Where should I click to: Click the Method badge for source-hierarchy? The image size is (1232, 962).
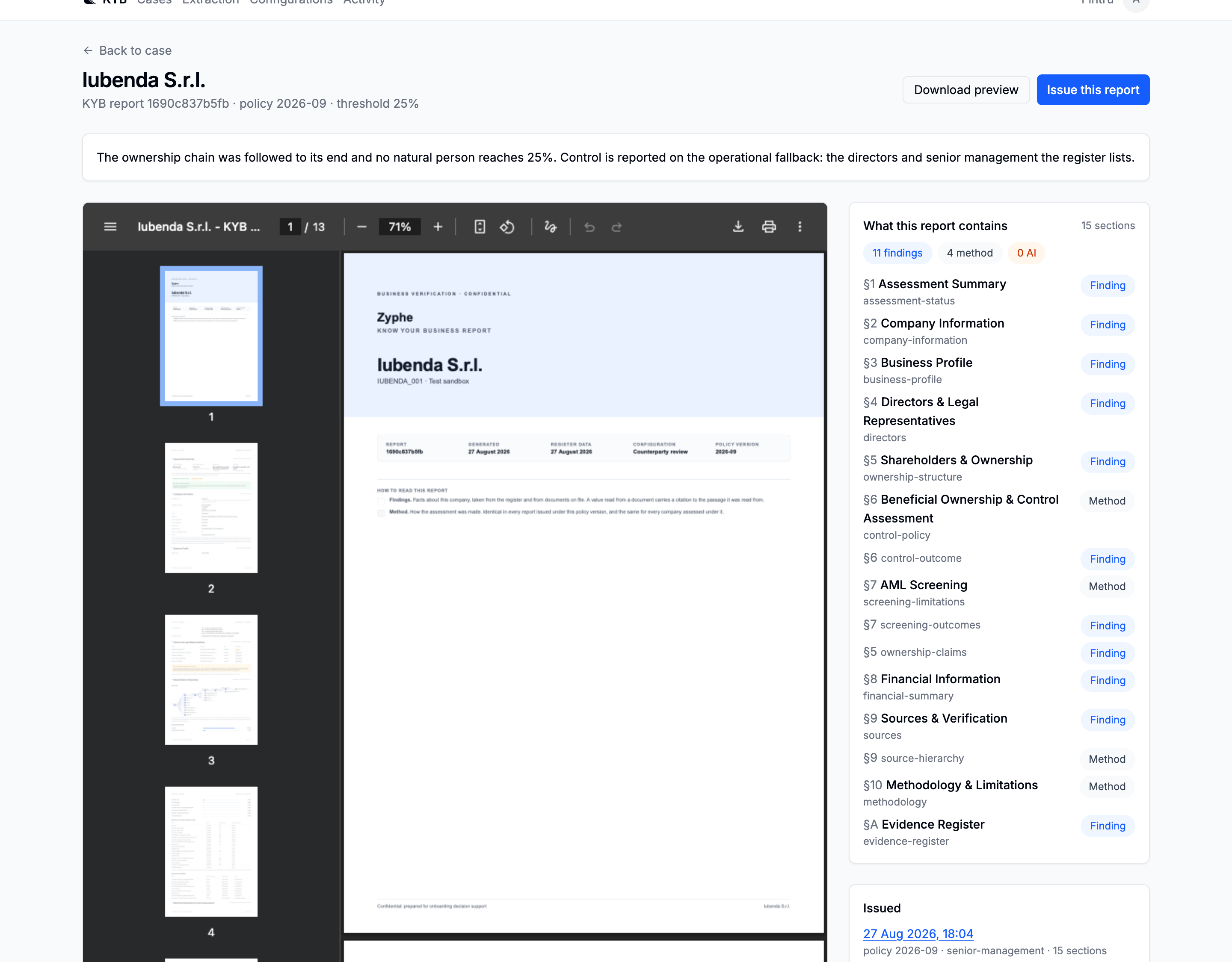(1107, 759)
